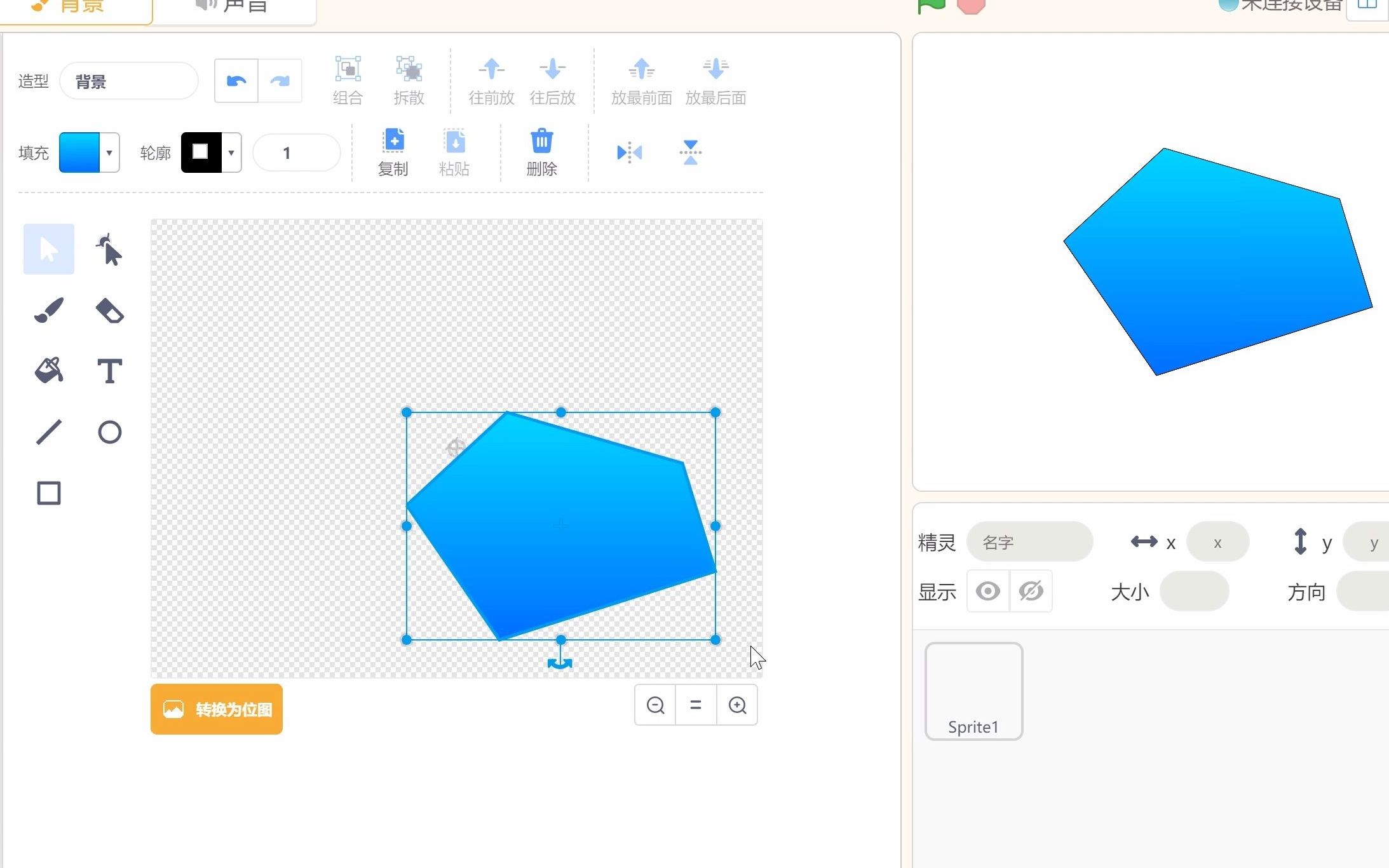Image resolution: width=1389 pixels, height=868 pixels.
Task: Open the outline color dropdown arrow
Action: (x=231, y=153)
